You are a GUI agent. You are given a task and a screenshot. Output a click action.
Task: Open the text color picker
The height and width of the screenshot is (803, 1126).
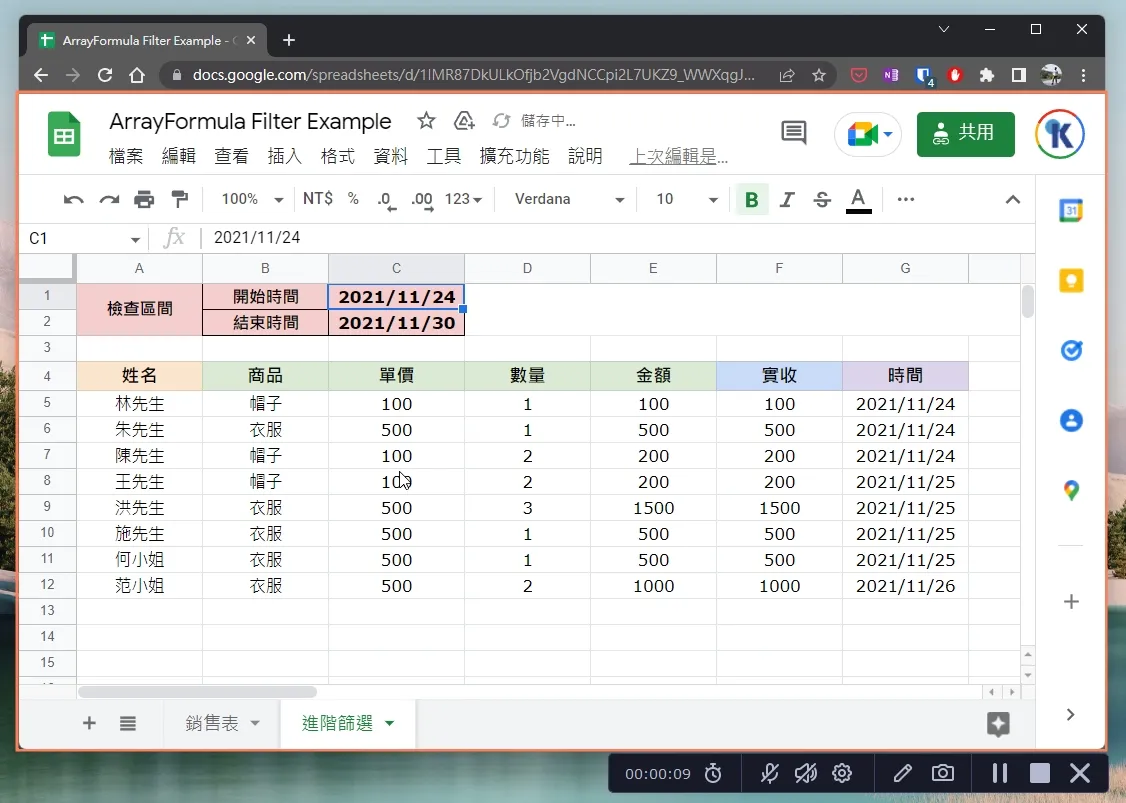coord(858,200)
